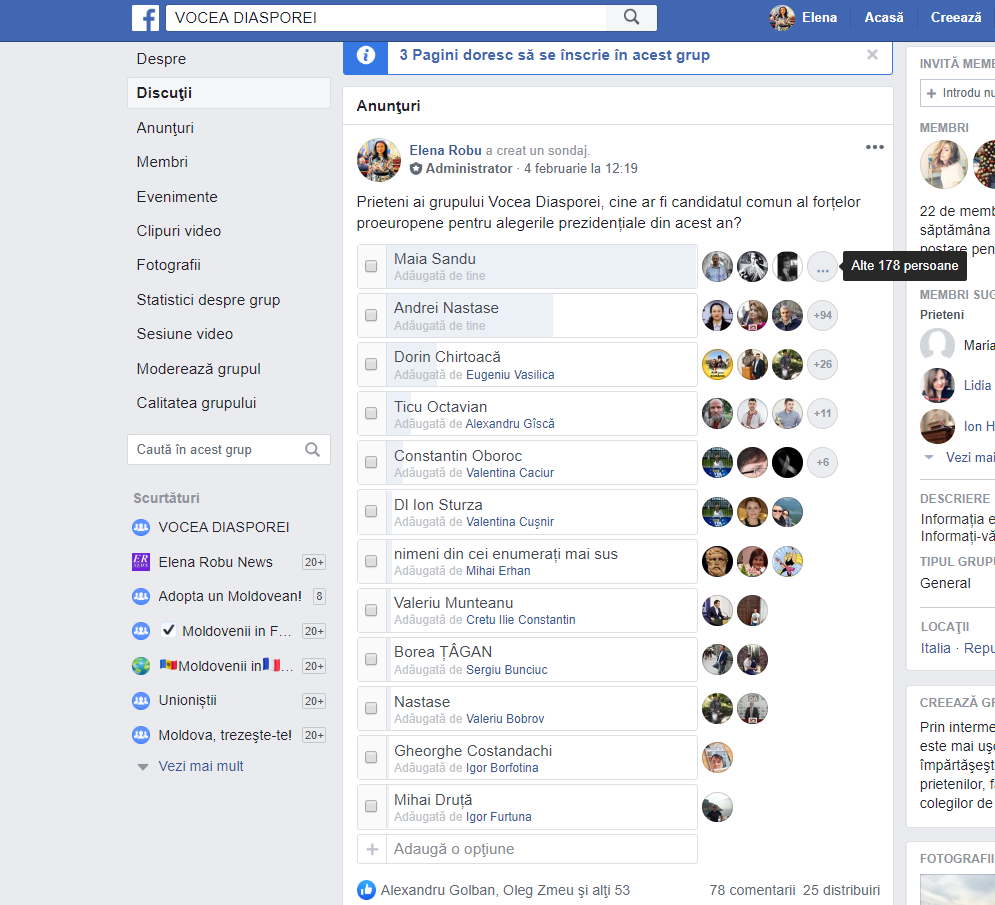
Task: Click the plus icon beside Adaugă o opțiune
Action: 372,849
